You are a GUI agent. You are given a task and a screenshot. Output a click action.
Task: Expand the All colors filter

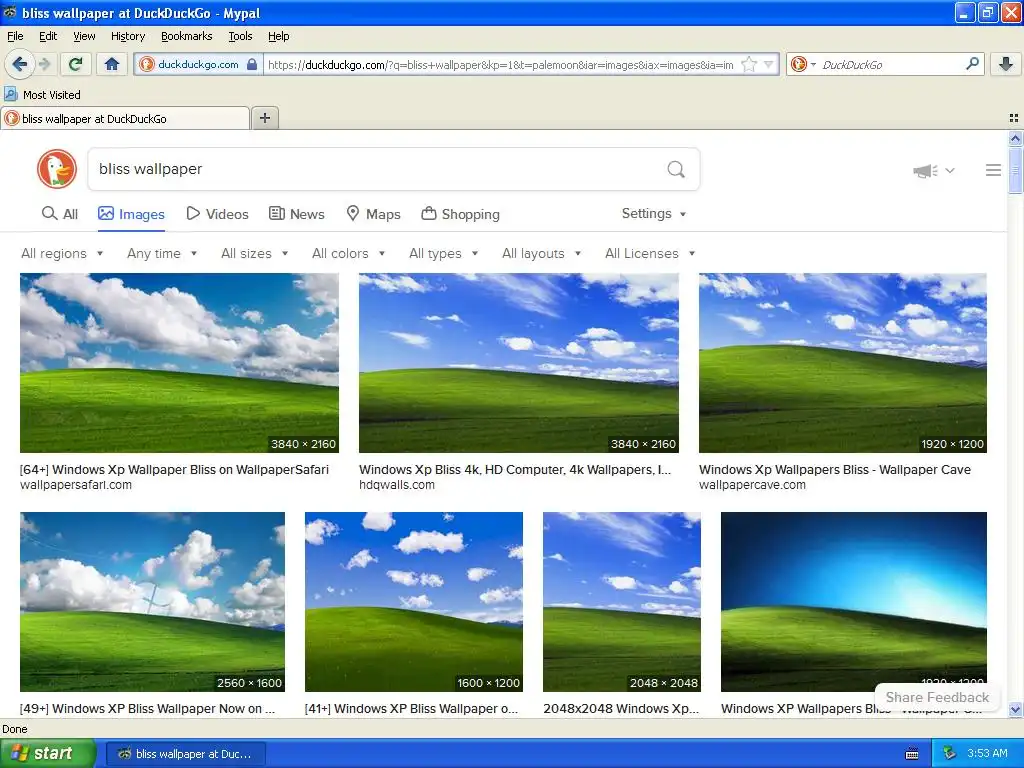pyautogui.click(x=348, y=253)
